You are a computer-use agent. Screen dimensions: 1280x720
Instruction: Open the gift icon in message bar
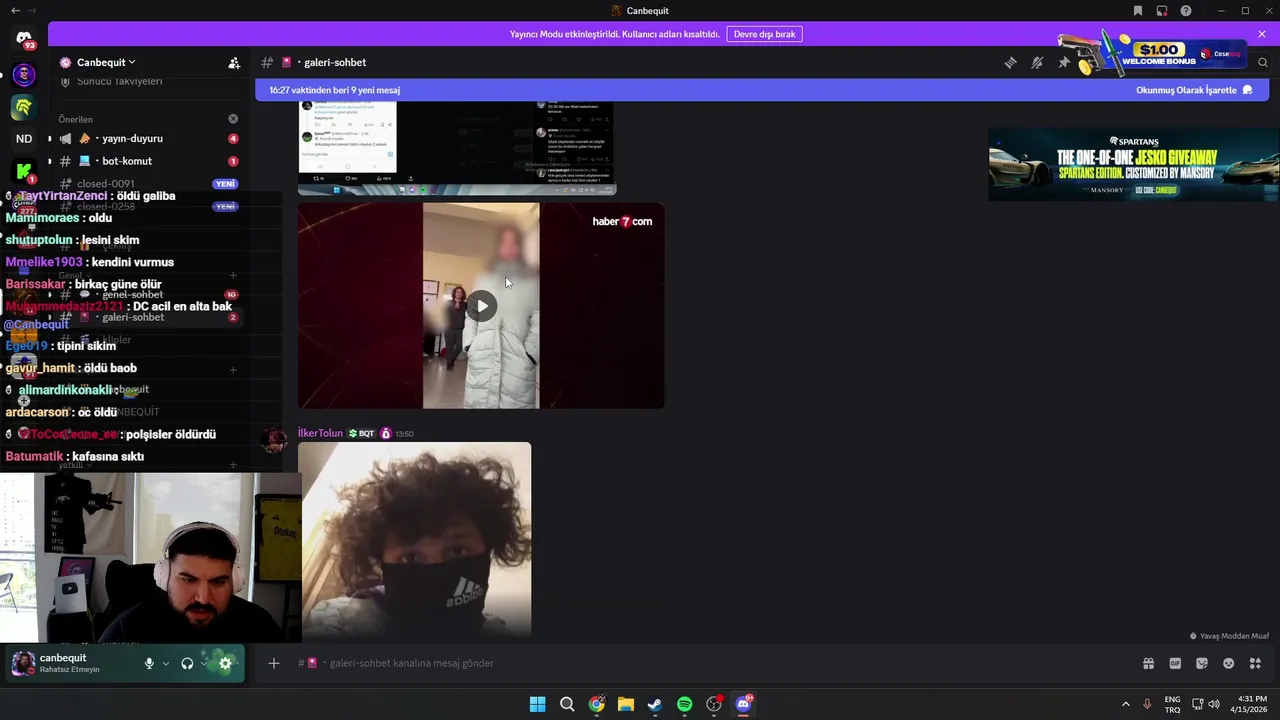[x=1148, y=663]
